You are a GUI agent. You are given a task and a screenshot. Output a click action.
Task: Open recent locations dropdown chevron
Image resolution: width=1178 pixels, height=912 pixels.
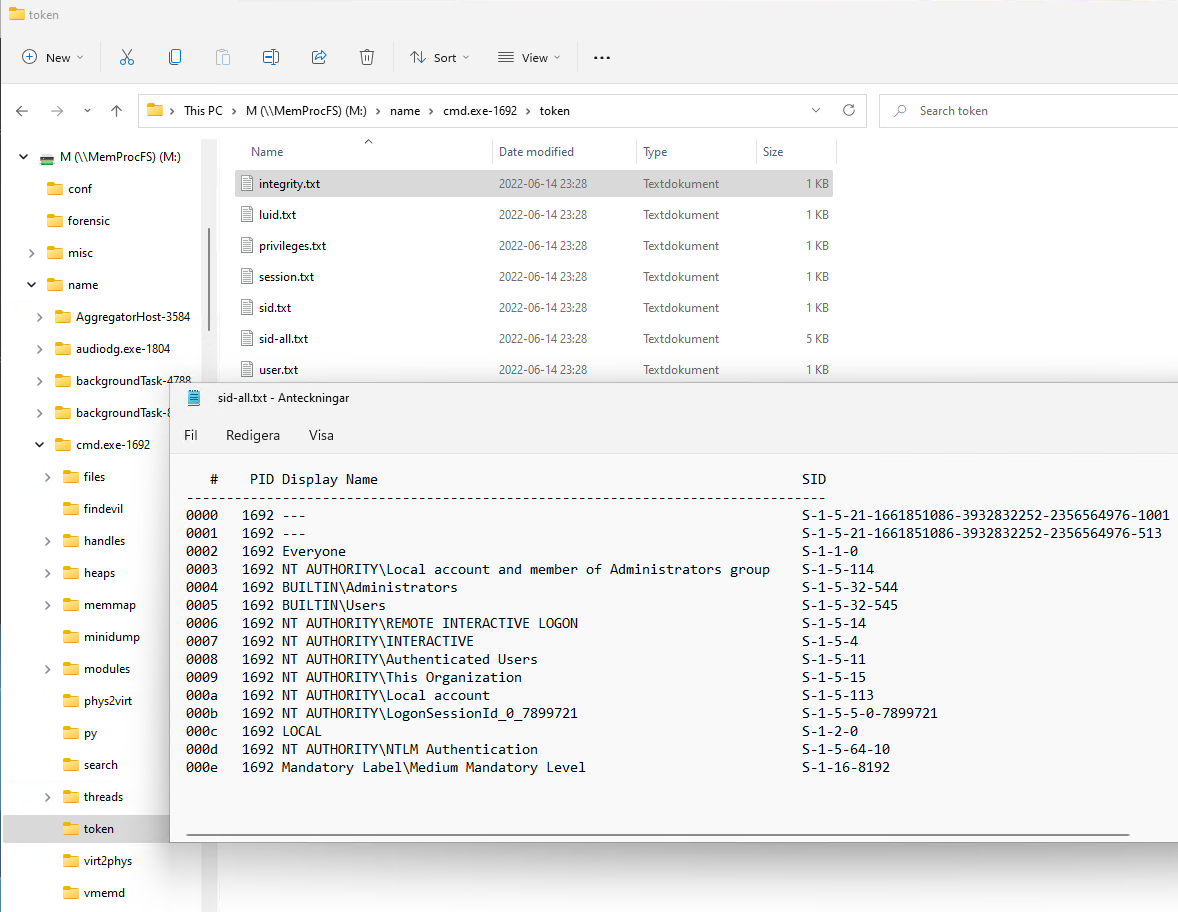[x=87, y=111]
